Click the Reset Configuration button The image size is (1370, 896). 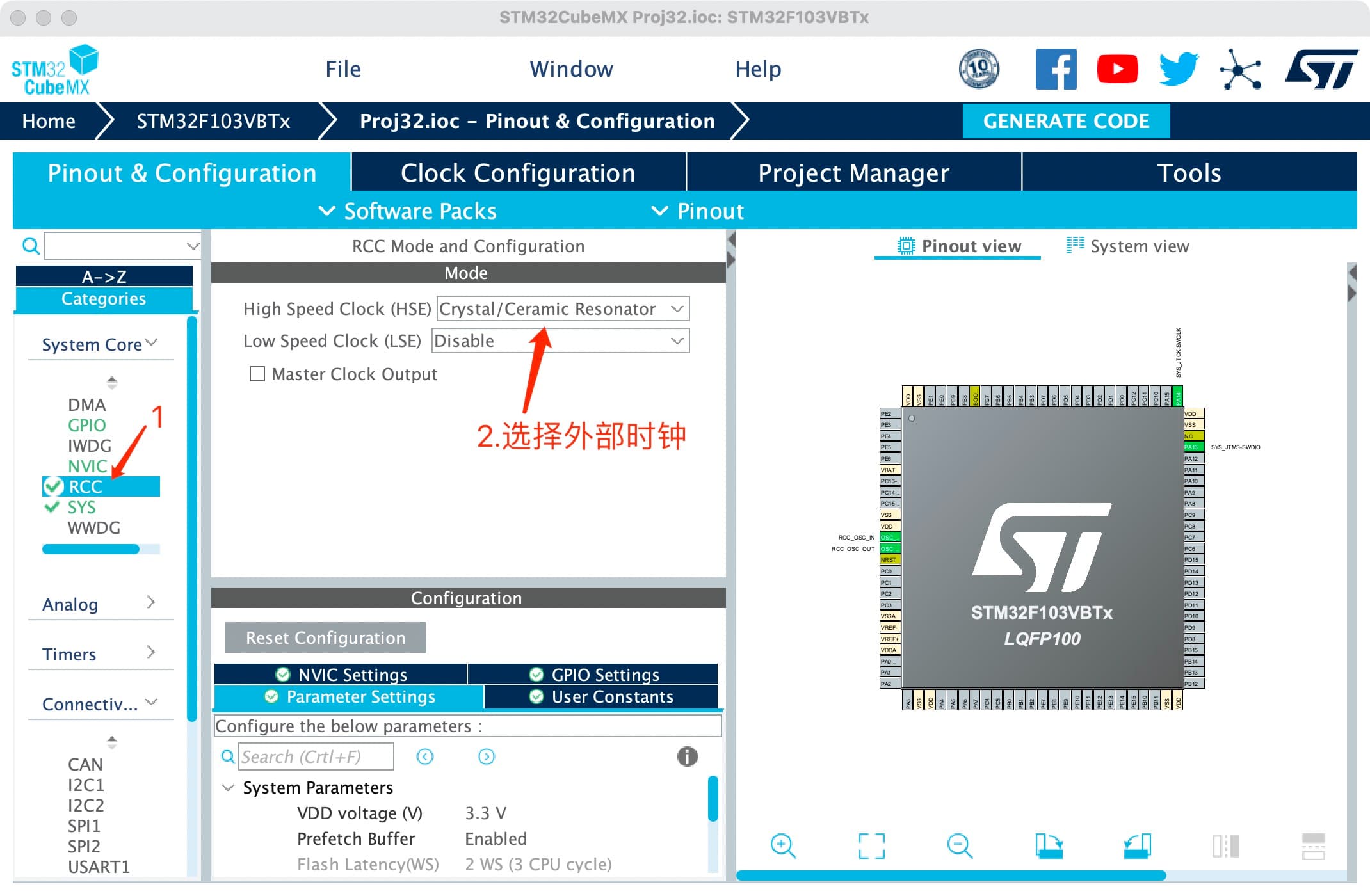coord(325,637)
